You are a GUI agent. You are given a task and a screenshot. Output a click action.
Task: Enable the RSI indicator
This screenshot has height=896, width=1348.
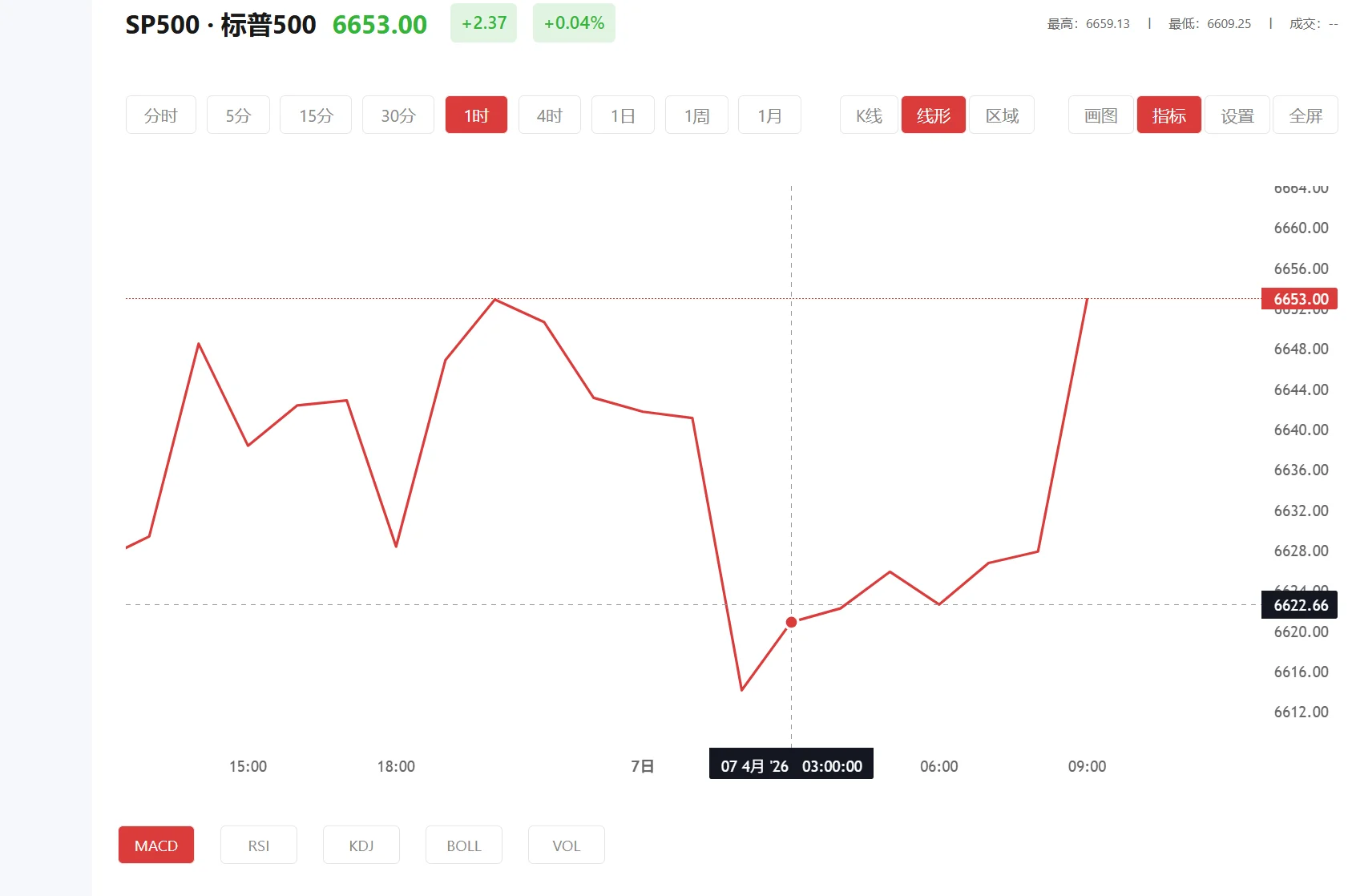(x=258, y=845)
